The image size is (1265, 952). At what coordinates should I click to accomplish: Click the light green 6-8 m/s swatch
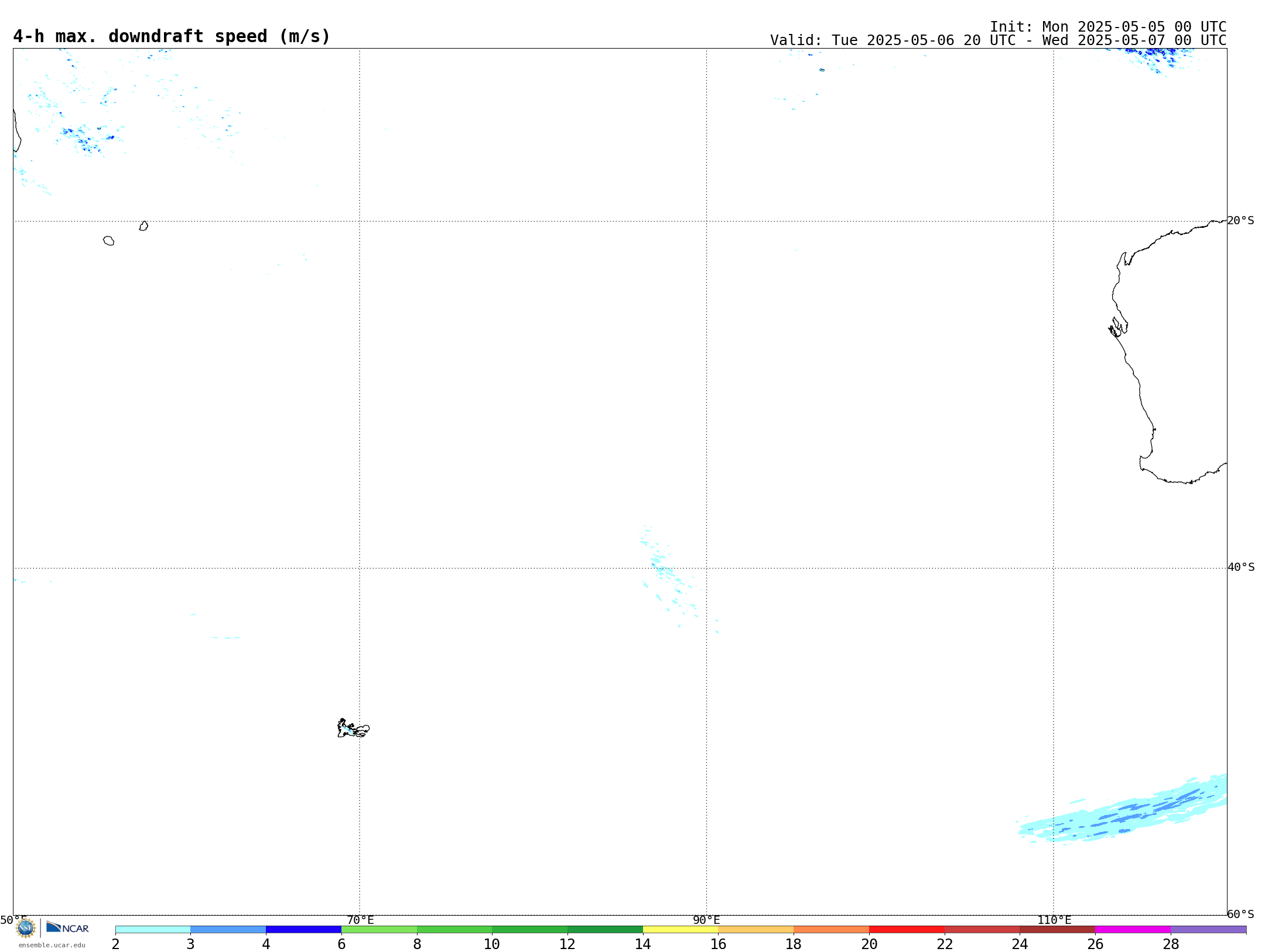pos(379,930)
